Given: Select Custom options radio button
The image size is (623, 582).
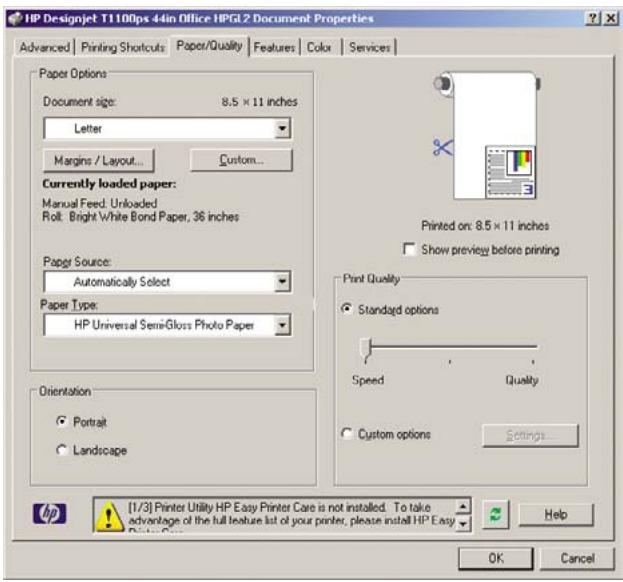Looking at the screenshot, I should tap(347, 433).
